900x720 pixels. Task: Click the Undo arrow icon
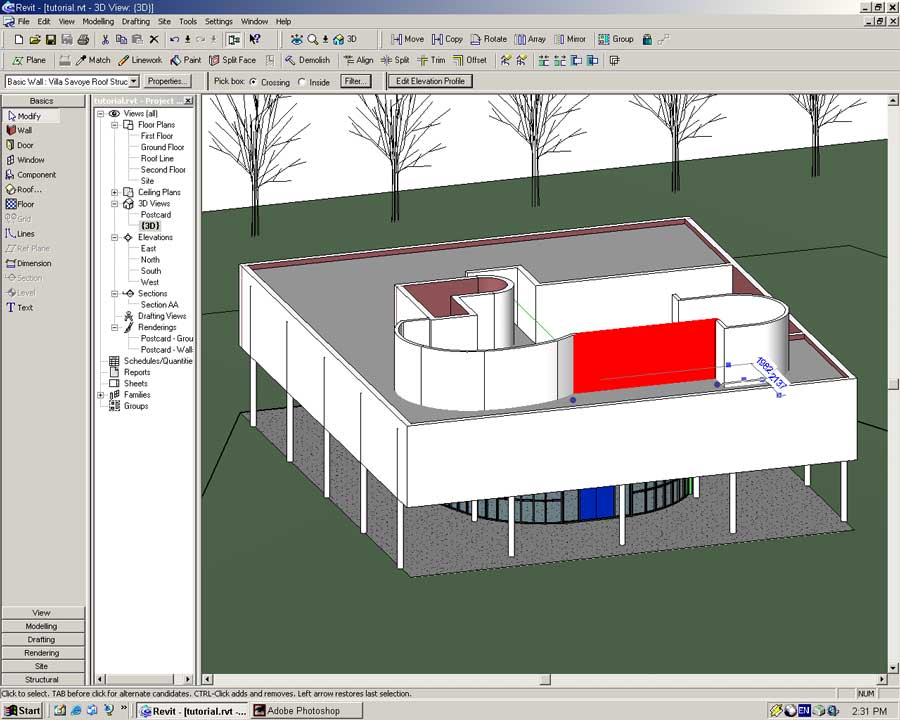[174, 40]
